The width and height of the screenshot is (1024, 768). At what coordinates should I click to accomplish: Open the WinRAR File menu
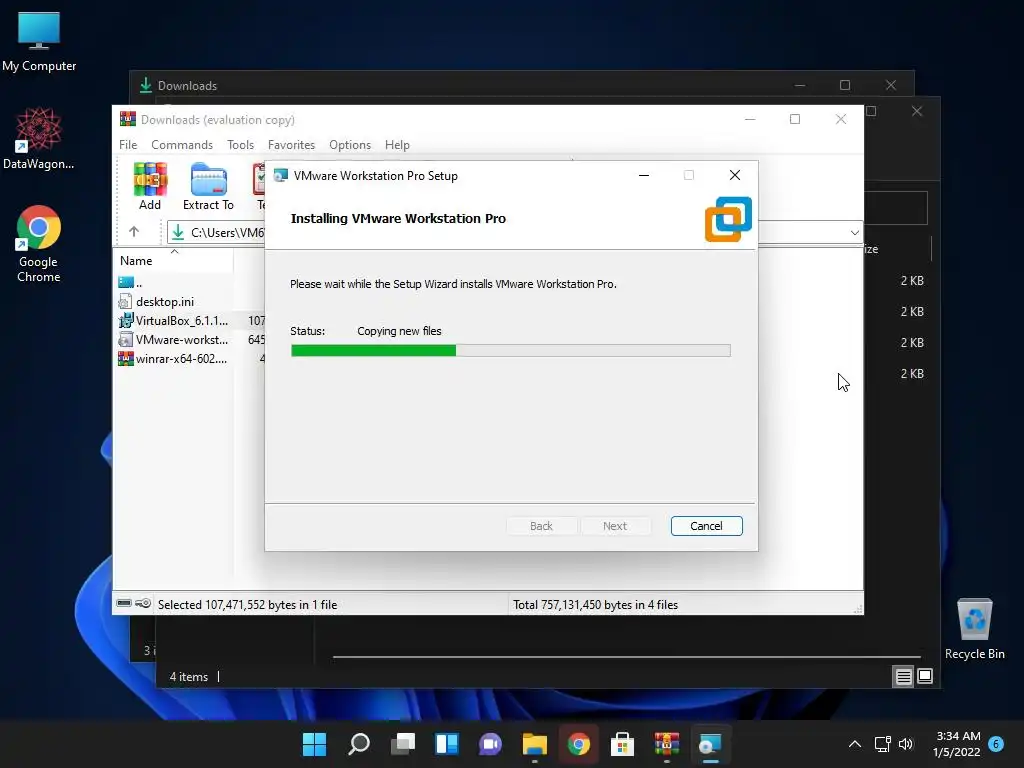coord(128,144)
